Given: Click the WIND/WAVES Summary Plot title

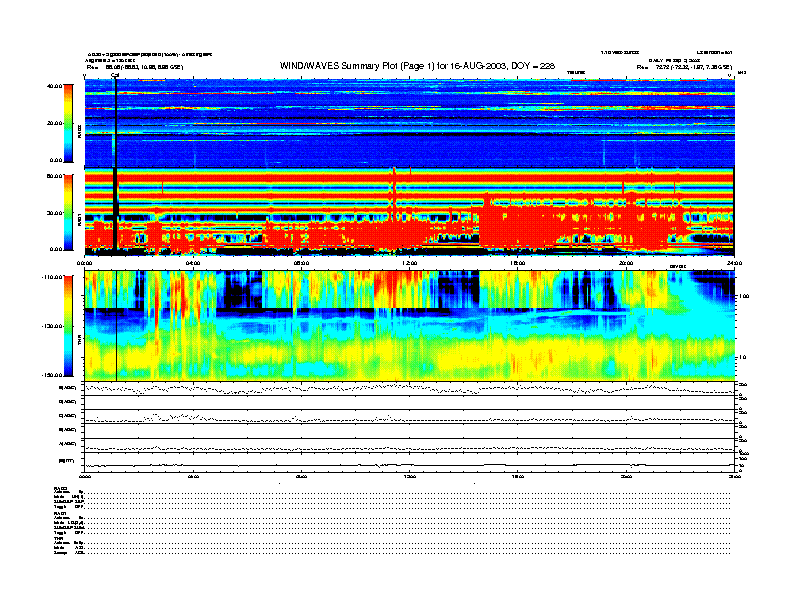Looking at the screenshot, I should pyautogui.click(x=417, y=66).
